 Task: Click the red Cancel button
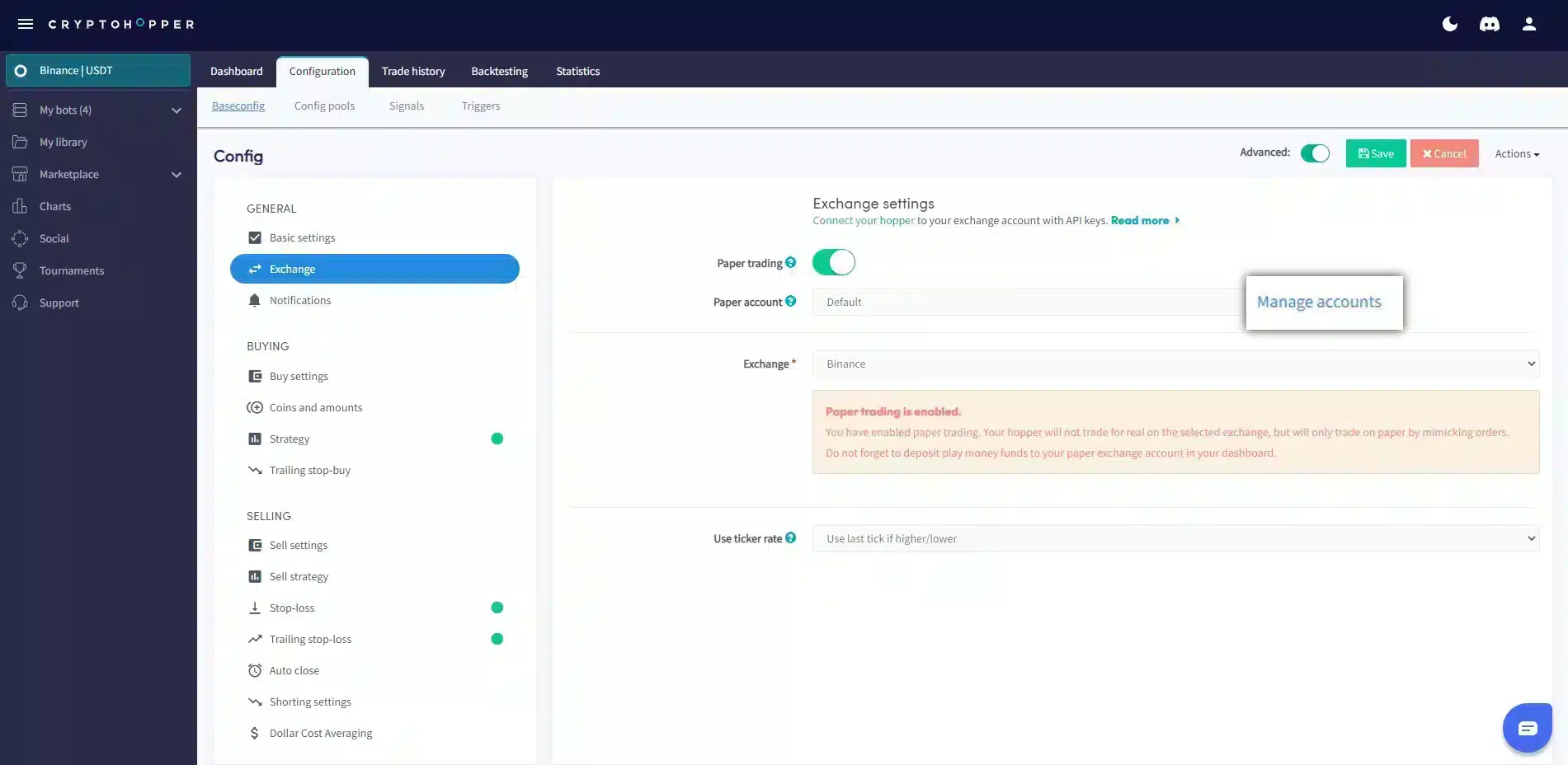tap(1444, 153)
